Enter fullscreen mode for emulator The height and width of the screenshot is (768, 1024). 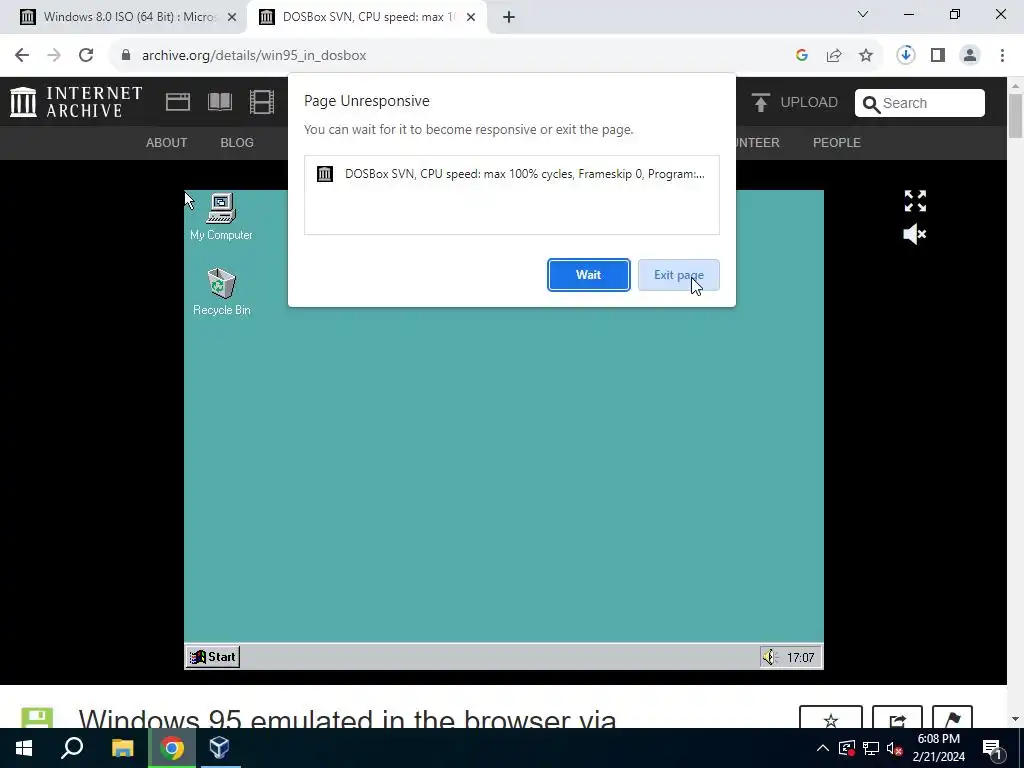pyautogui.click(x=915, y=201)
